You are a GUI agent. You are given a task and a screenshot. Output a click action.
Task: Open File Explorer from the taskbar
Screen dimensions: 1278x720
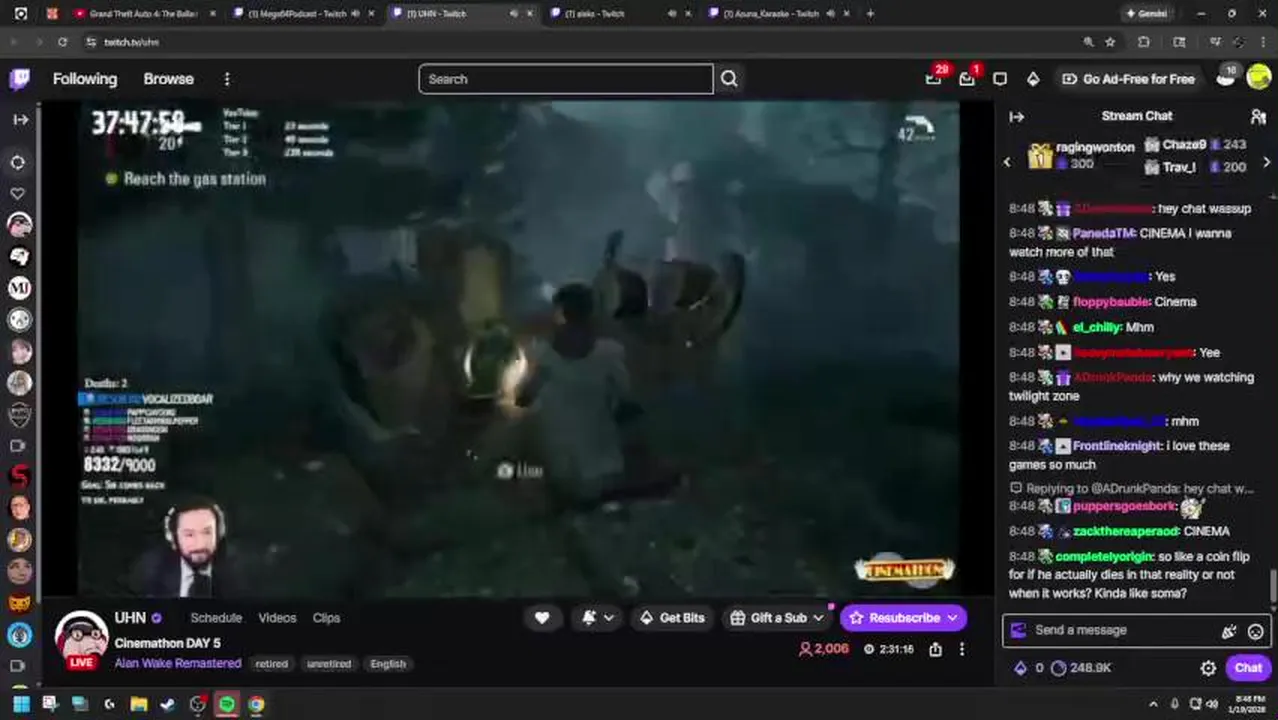139,704
